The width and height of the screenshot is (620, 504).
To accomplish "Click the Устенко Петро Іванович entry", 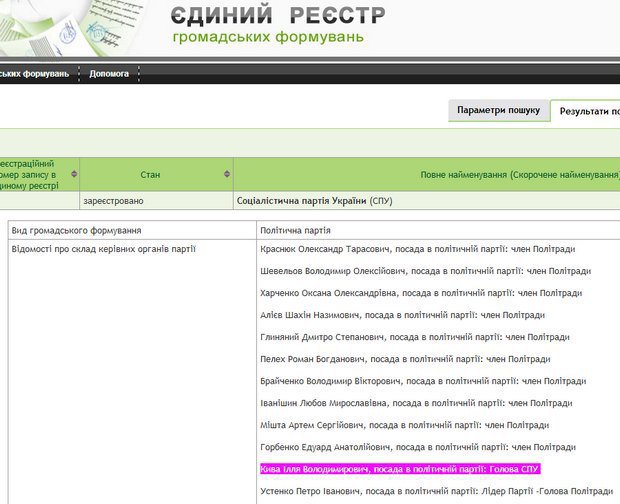I will coord(435,490).
